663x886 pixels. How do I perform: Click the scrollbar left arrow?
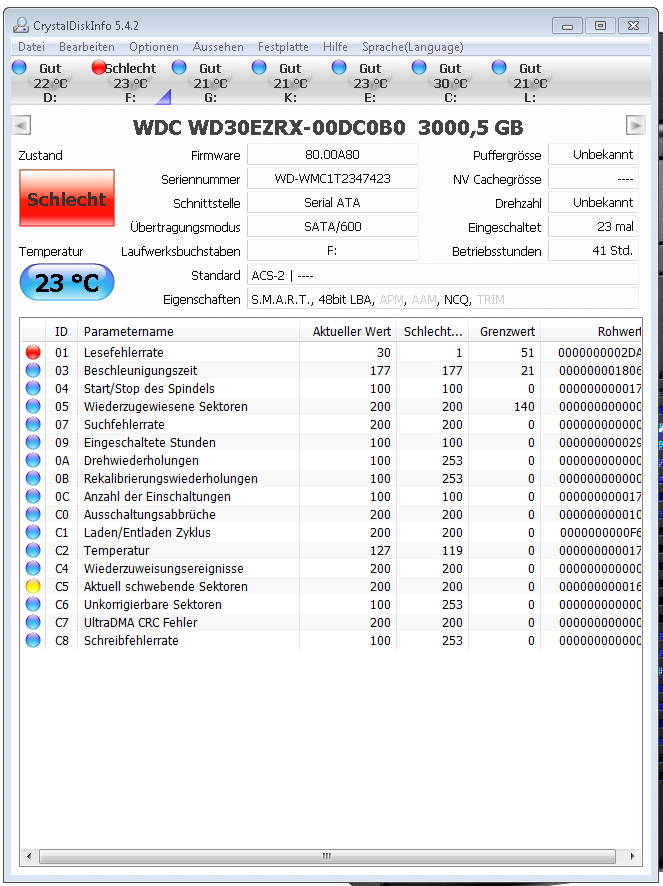(29, 856)
